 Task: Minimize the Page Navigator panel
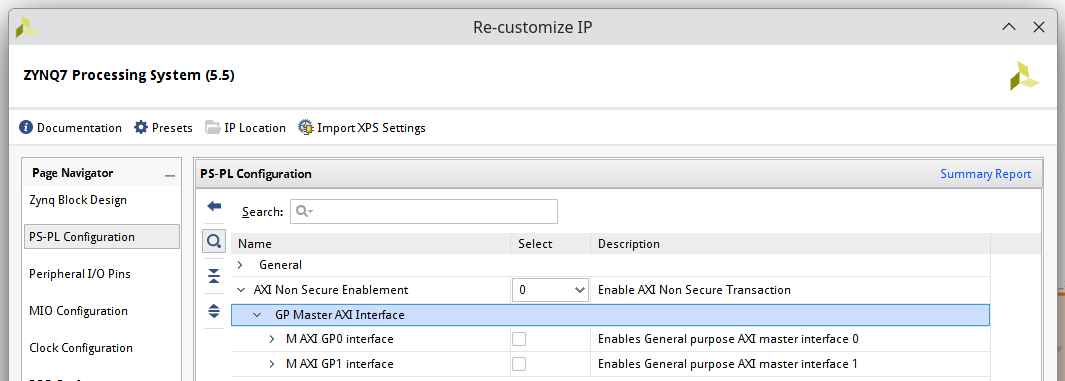(x=170, y=176)
